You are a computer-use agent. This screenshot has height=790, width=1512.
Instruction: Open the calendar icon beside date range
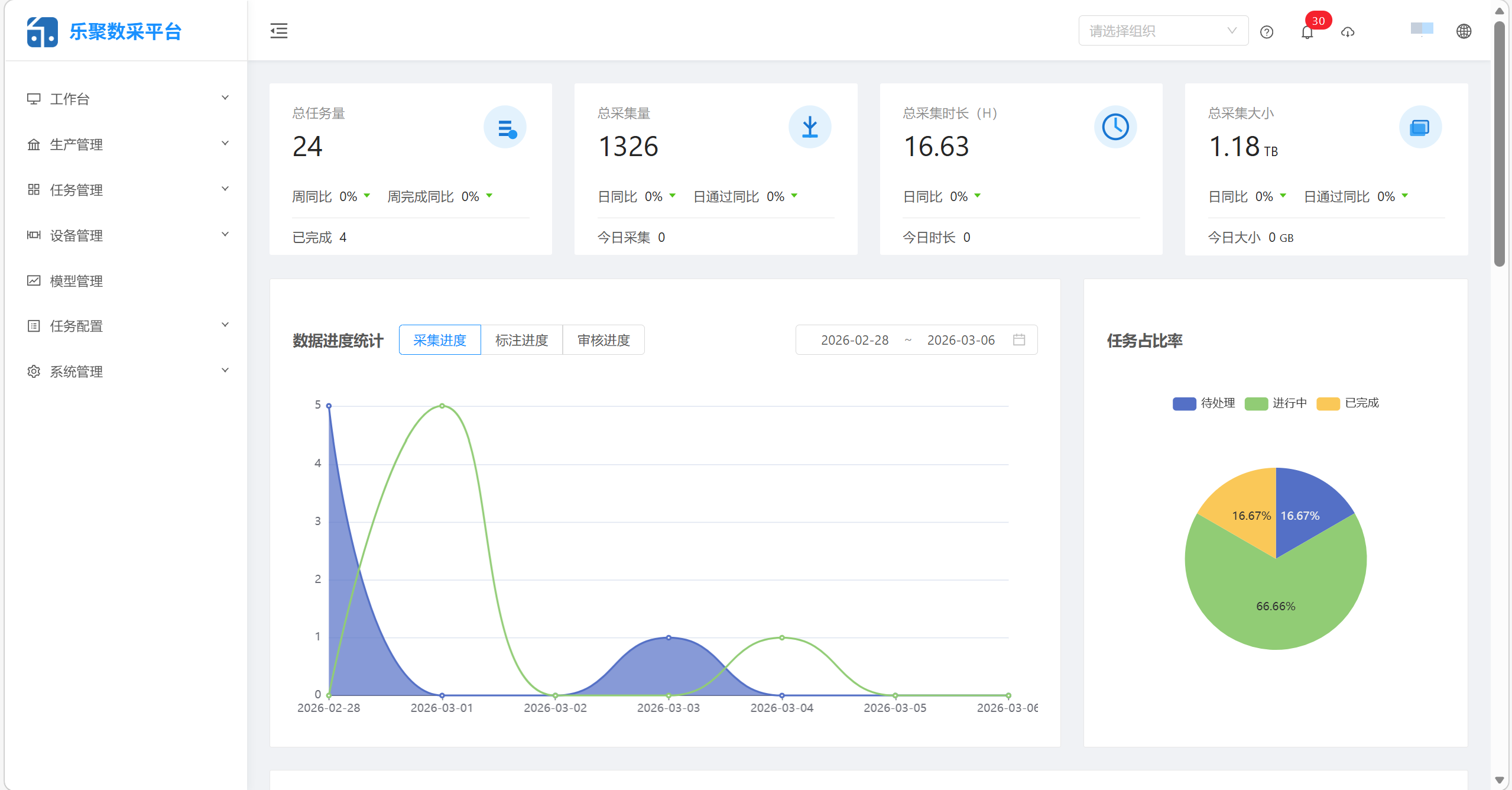pyautogui.click(x=1020, y=339)
